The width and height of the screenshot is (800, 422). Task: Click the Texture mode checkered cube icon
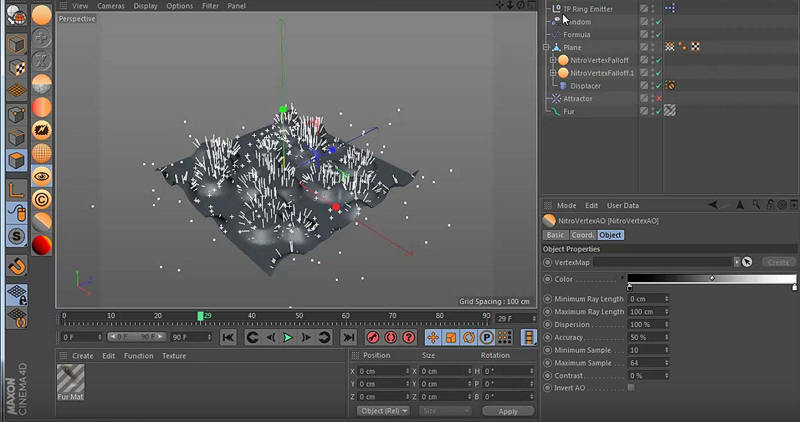click(x=16, y=68)
